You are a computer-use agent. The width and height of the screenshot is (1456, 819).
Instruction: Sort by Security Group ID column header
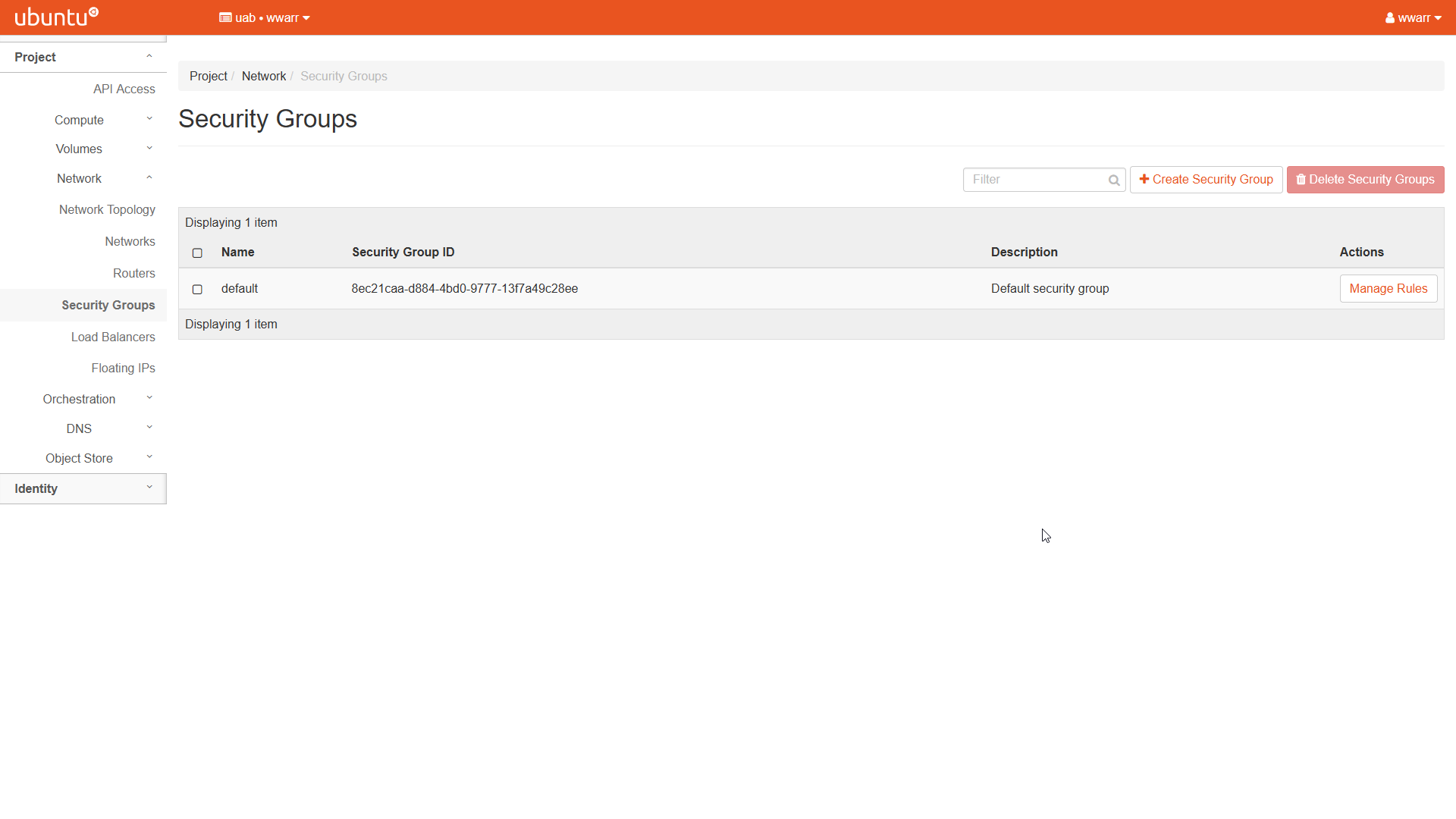pos(403,252)
